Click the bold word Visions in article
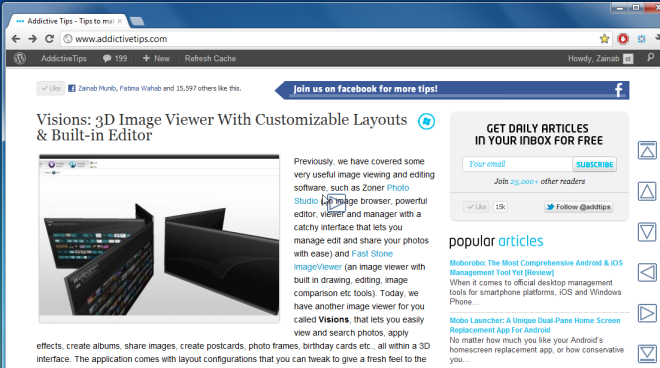Screen dimensions: 660x368 click(x=334, y=320)
